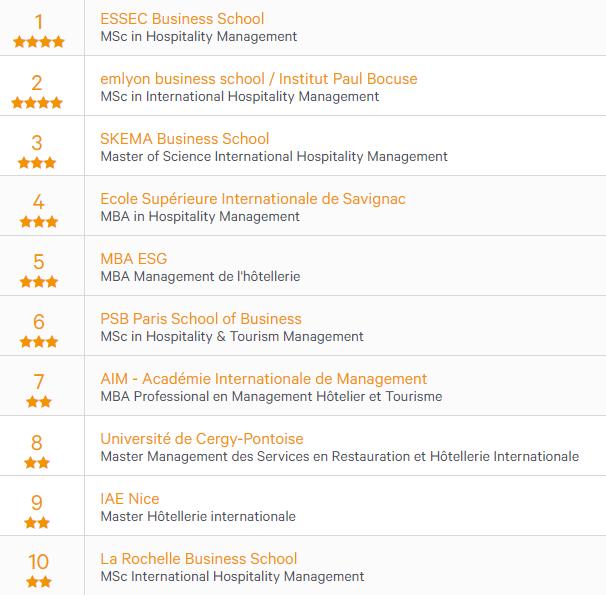Click the four-star rating under rank 2
Viewport: 606px width, 595px height.
point(37,103)
